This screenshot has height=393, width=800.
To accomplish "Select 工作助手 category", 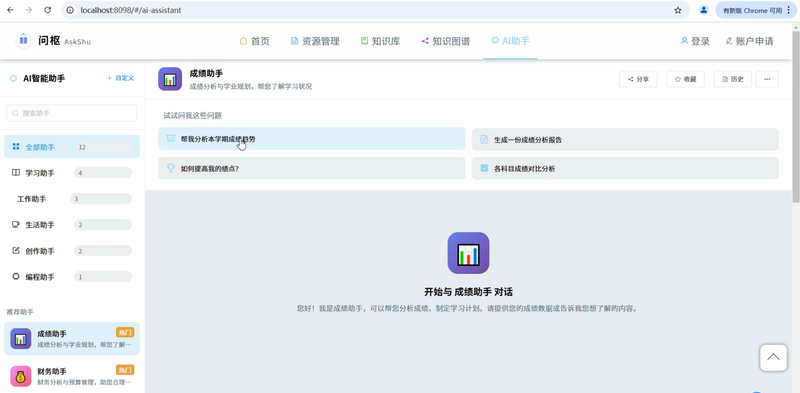I will coord(71,199).
